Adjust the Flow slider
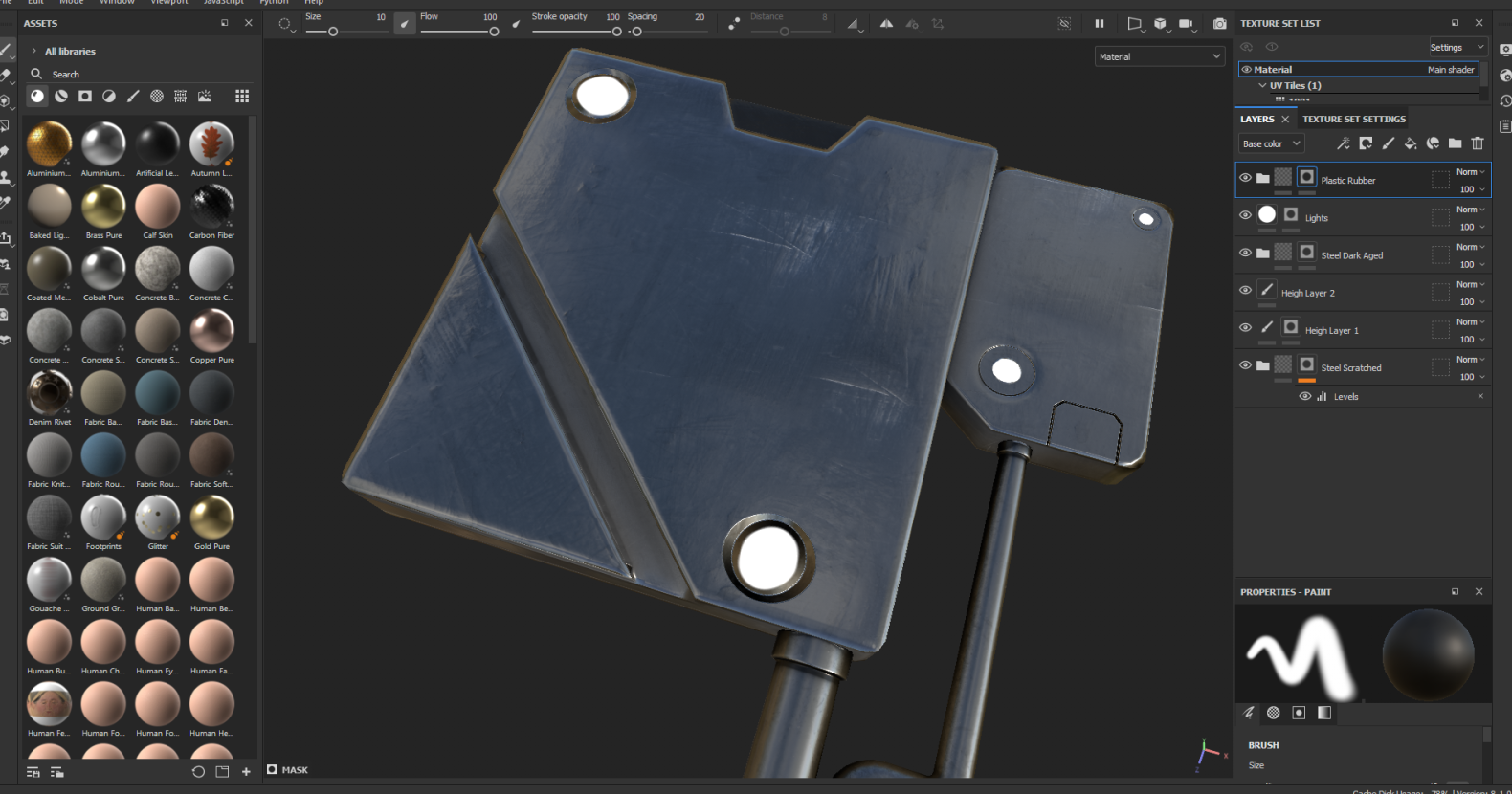Screen dimensions: 1512x794 click(x=459, y=32)
